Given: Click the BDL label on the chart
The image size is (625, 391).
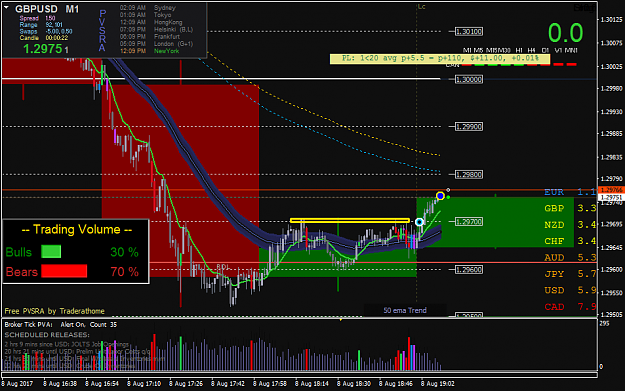Looking at the screenshot, I should 222,267.
